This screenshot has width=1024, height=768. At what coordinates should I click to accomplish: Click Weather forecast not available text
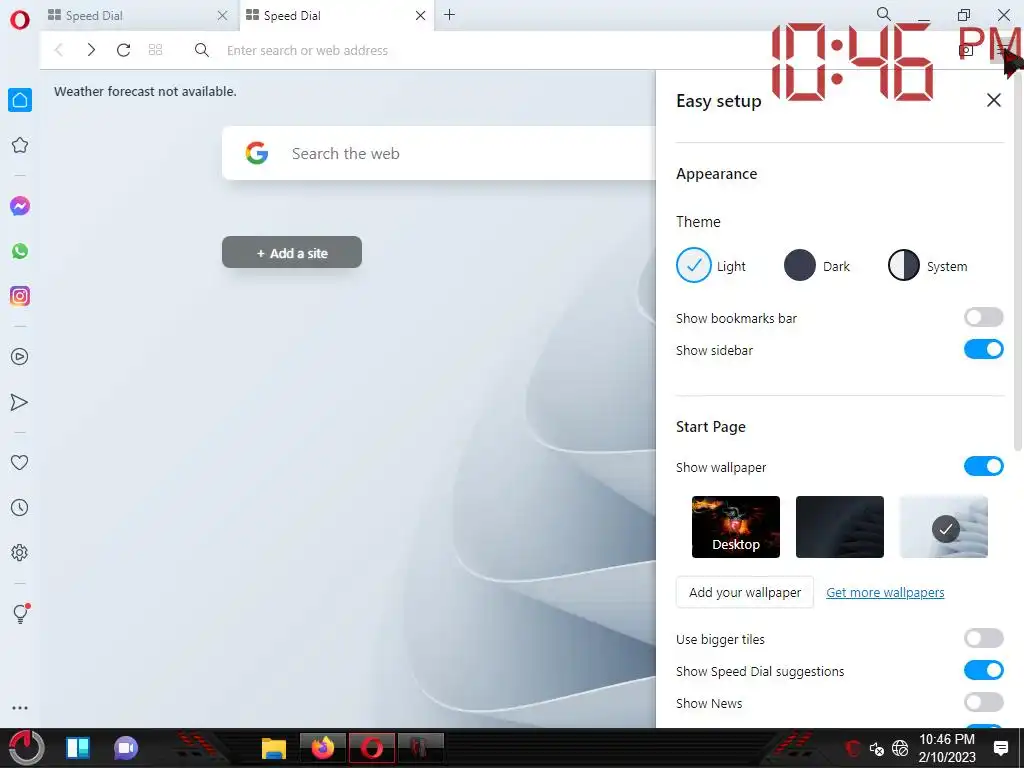click(145, 91)
